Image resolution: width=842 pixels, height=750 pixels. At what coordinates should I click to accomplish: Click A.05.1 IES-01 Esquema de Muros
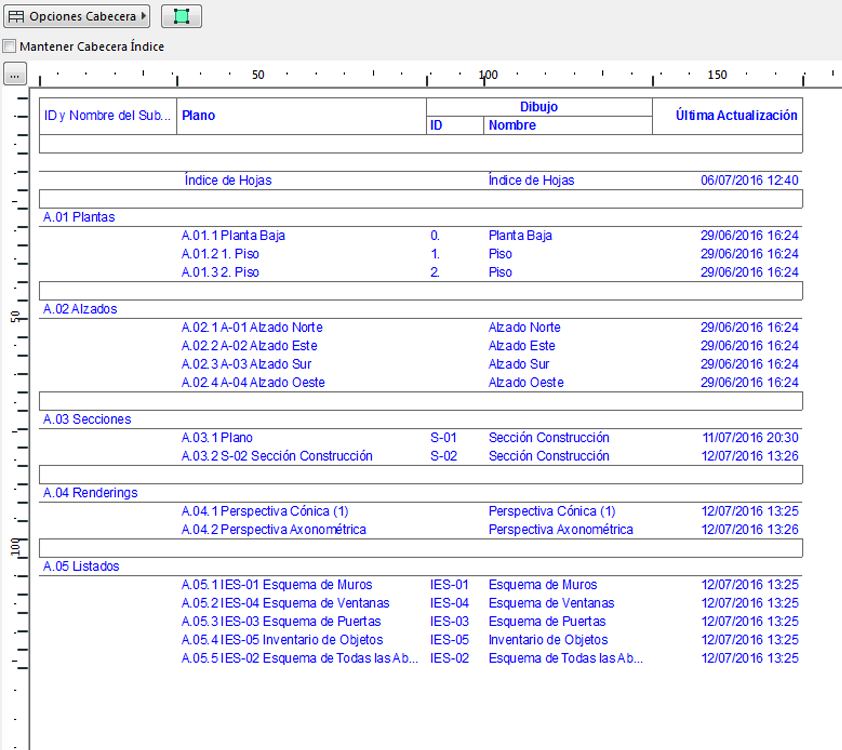point(277,585)
